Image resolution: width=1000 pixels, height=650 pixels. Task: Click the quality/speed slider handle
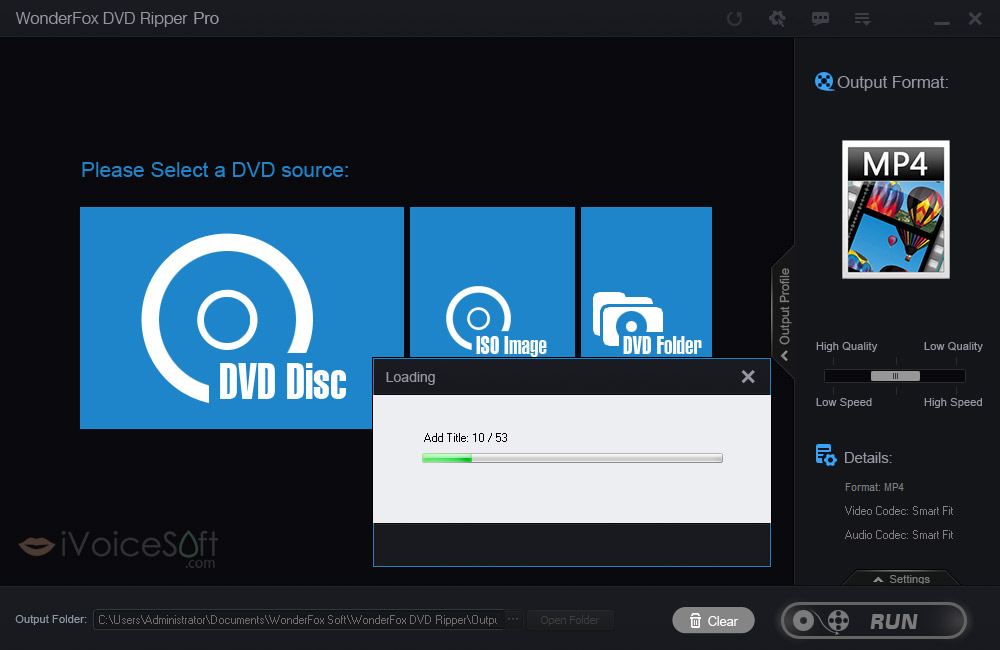pyautogui.click(x=895, y=376)
